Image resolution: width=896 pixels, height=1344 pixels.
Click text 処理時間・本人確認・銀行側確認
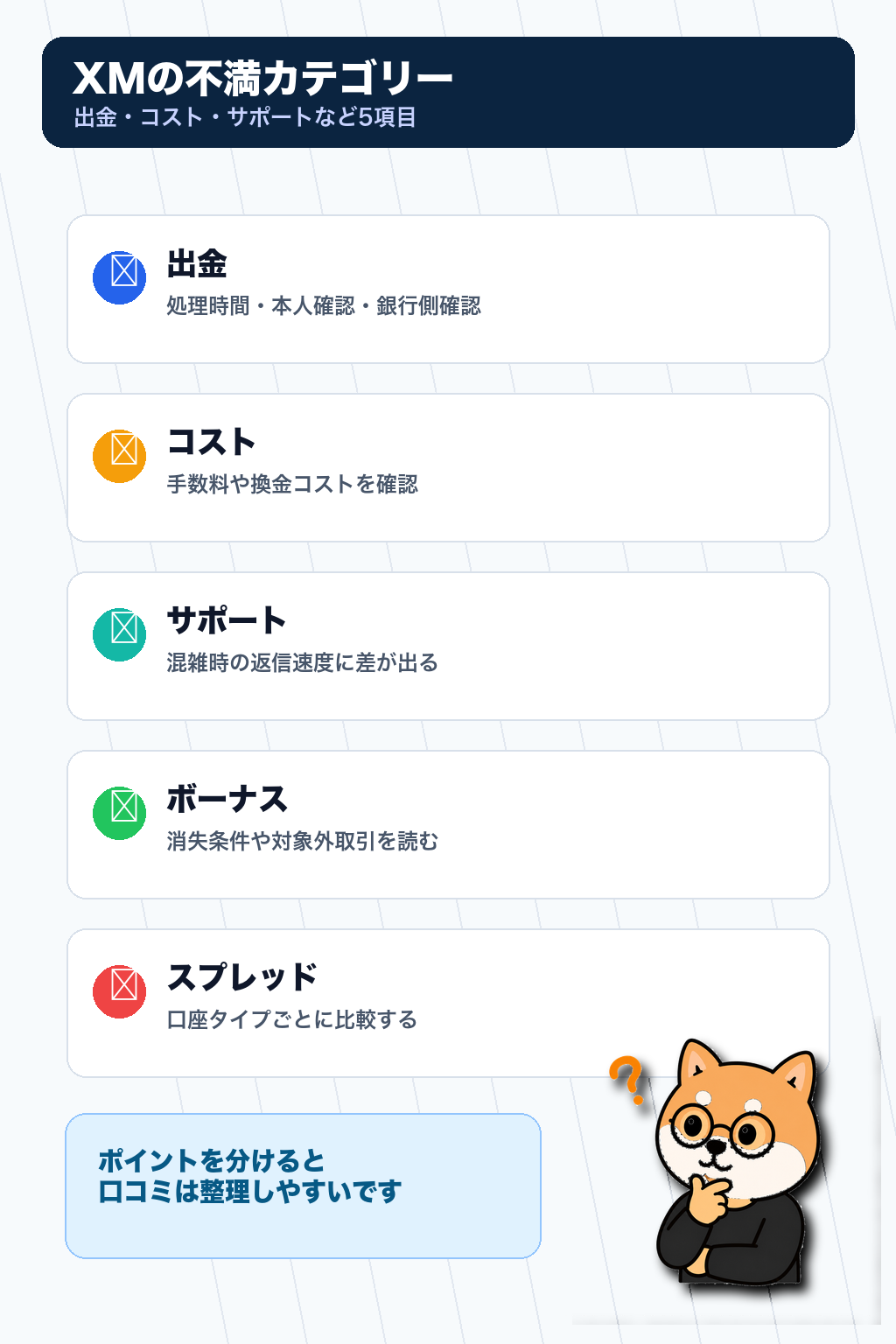(x=324, y=305)
